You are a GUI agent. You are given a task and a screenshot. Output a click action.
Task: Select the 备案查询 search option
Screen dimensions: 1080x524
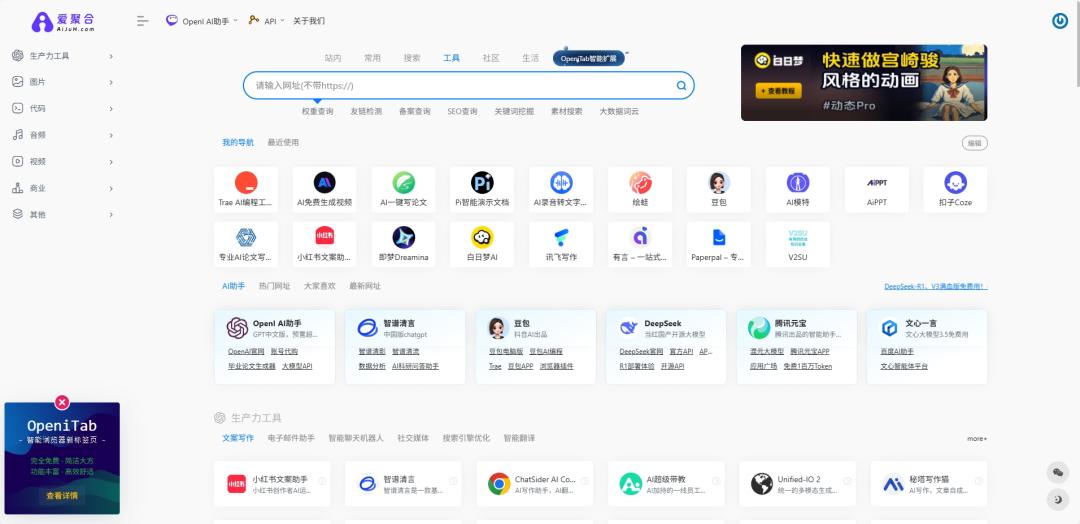tap(415, 111)
